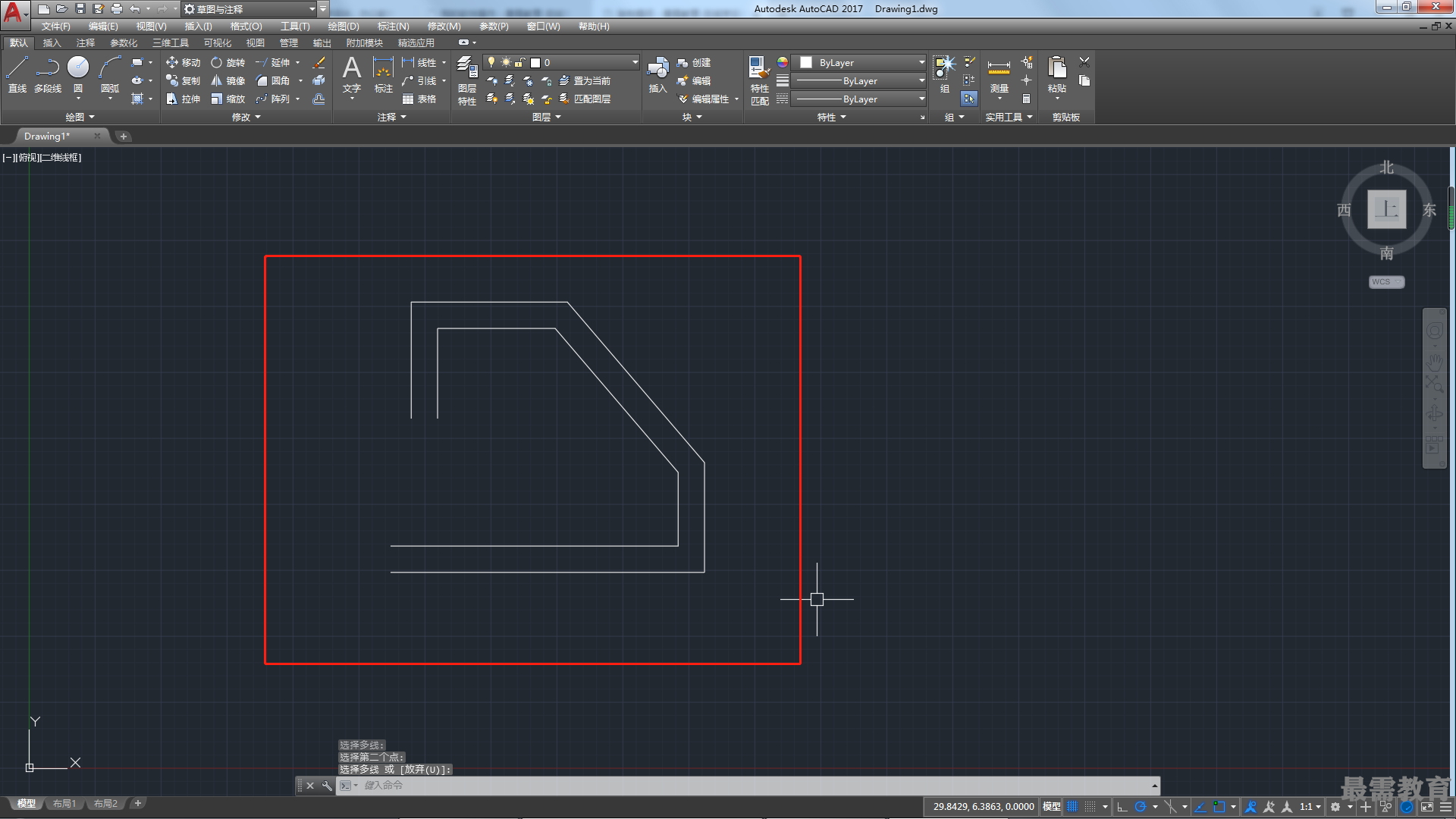
Task: Click the ViewCube 上 top face
Action: coord(1386,209)
